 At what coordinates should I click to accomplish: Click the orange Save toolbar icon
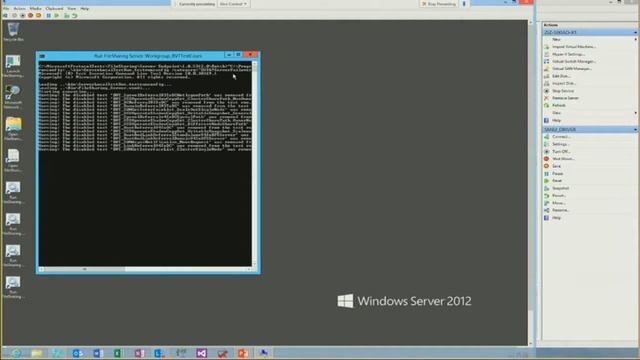38,16
